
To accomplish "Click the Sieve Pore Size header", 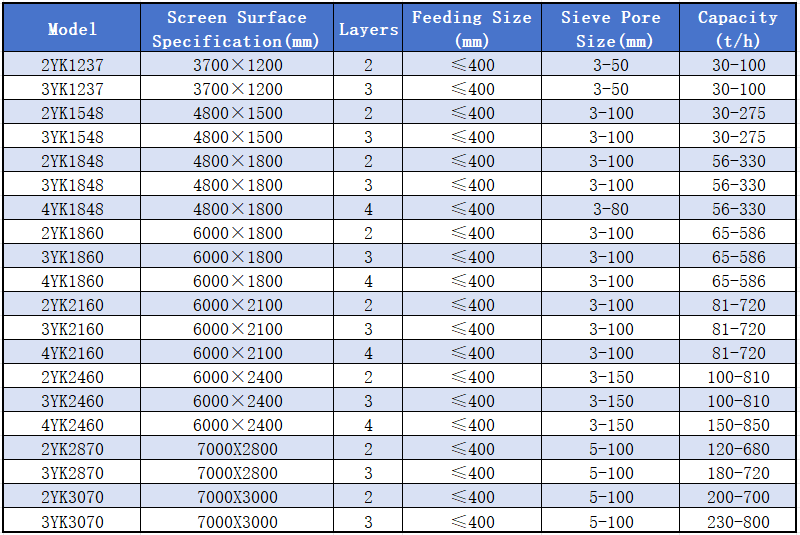I will (x=610, y=29).
